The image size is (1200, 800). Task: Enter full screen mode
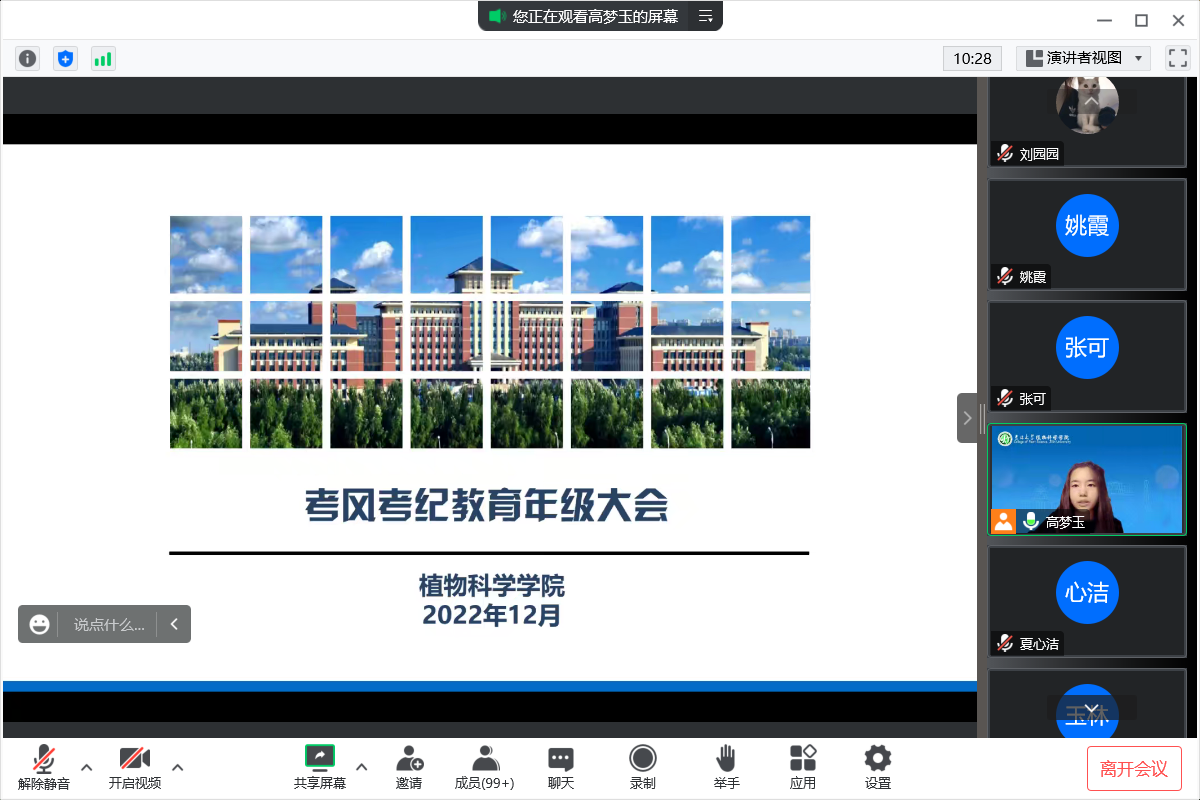(x=1177, y=58)
